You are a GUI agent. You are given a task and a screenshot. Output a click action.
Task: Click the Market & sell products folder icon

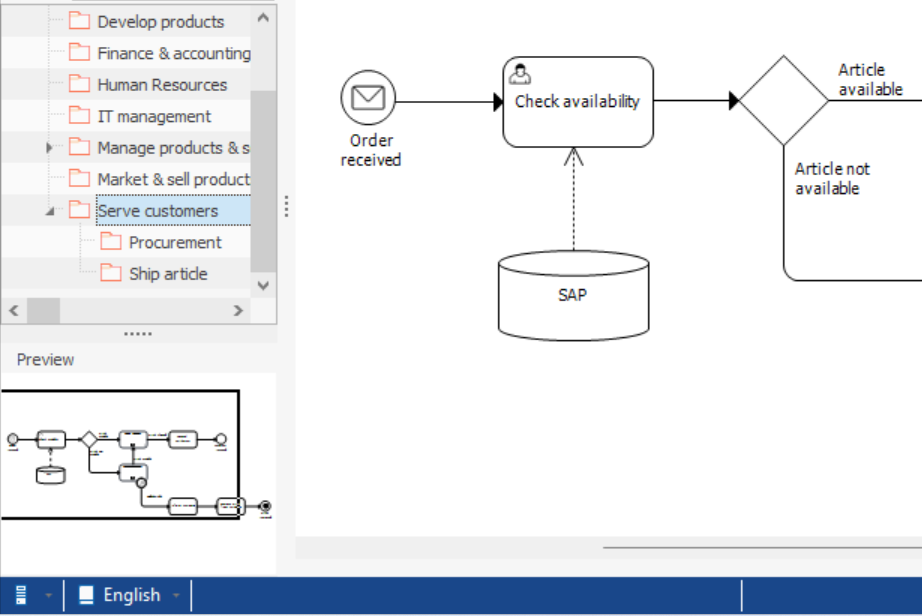pos(79,179)
